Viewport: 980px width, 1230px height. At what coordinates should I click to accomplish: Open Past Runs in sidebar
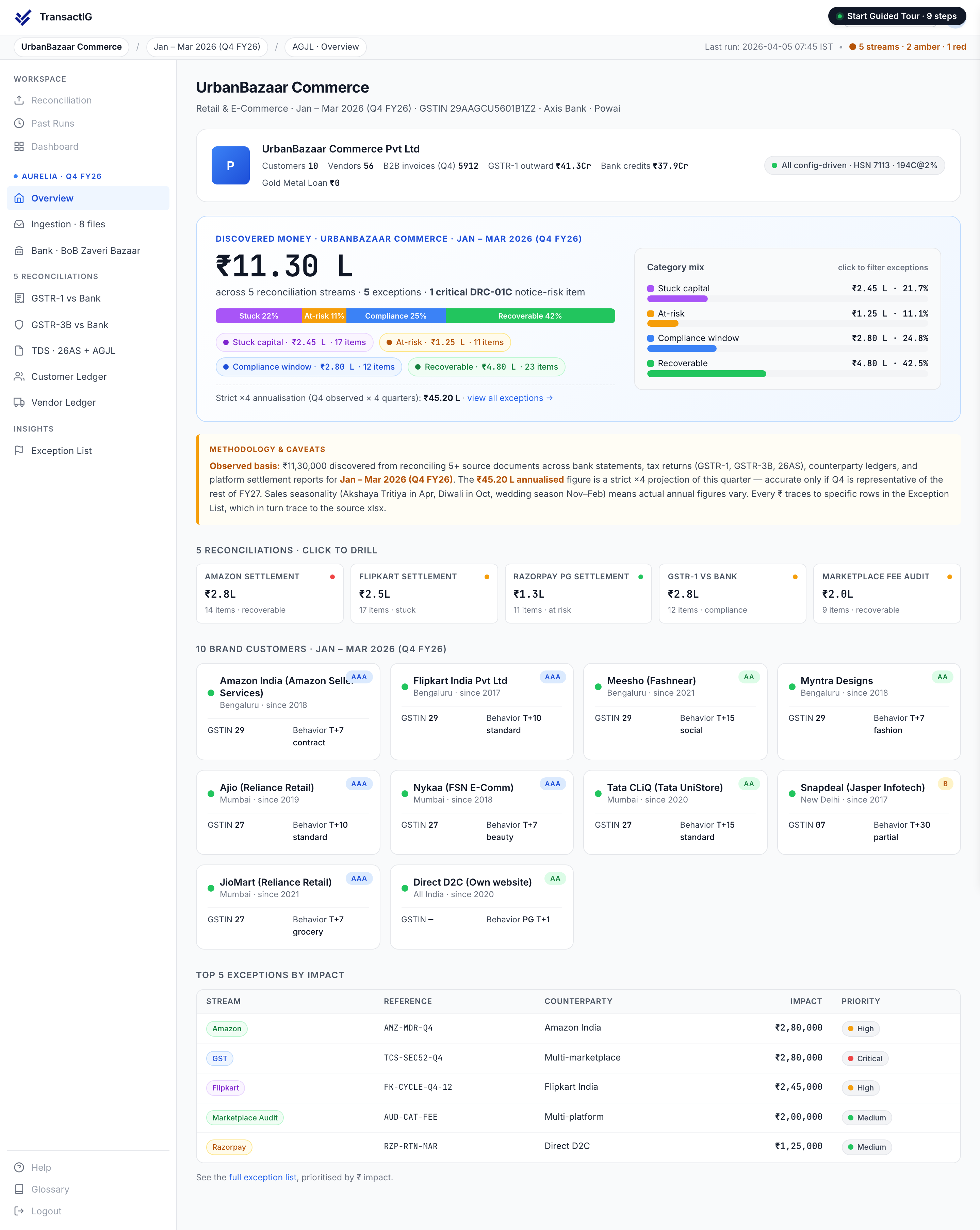coord(88,123)
